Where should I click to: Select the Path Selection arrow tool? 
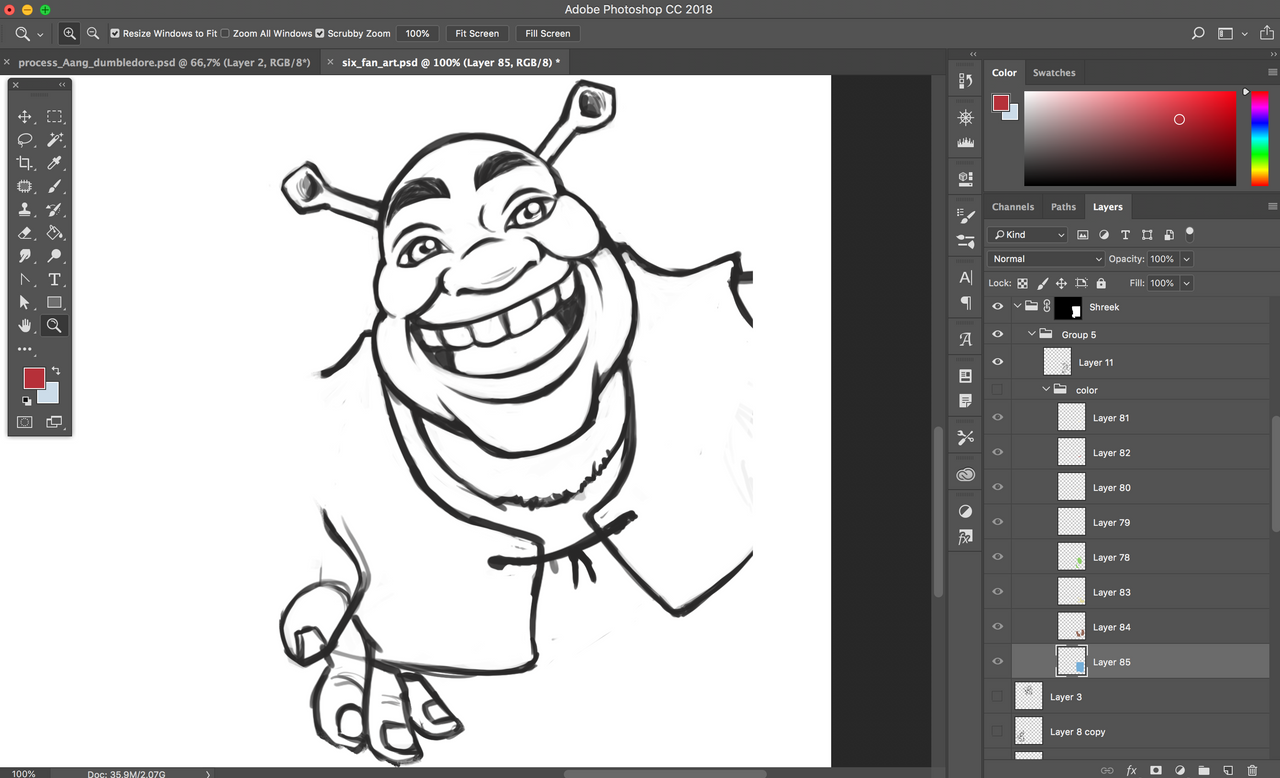25,302
